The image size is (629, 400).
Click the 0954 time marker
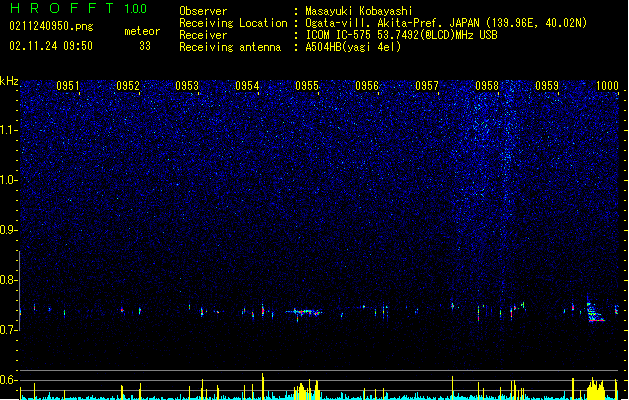247,86
